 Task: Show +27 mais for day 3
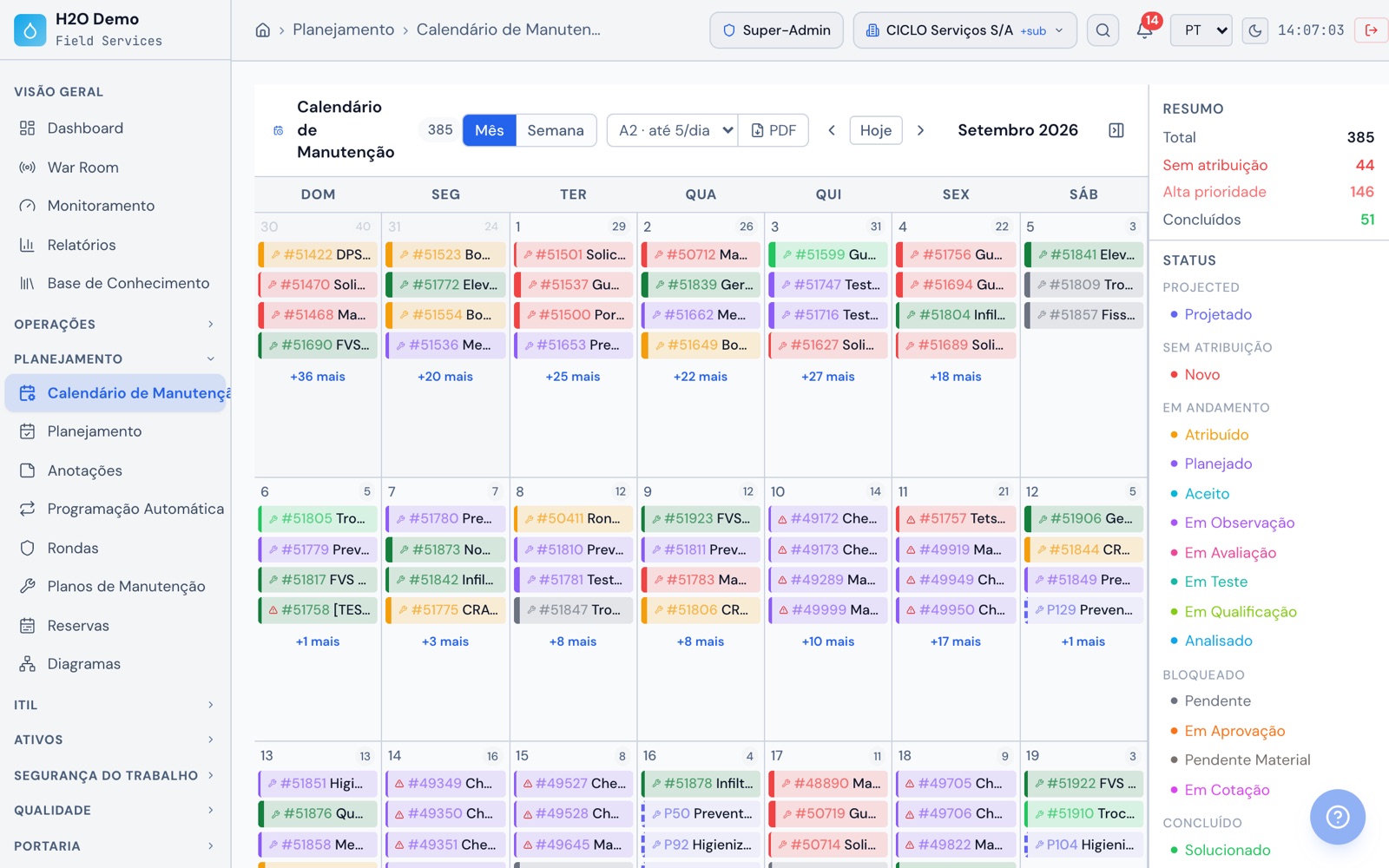(x=828, y=377)
